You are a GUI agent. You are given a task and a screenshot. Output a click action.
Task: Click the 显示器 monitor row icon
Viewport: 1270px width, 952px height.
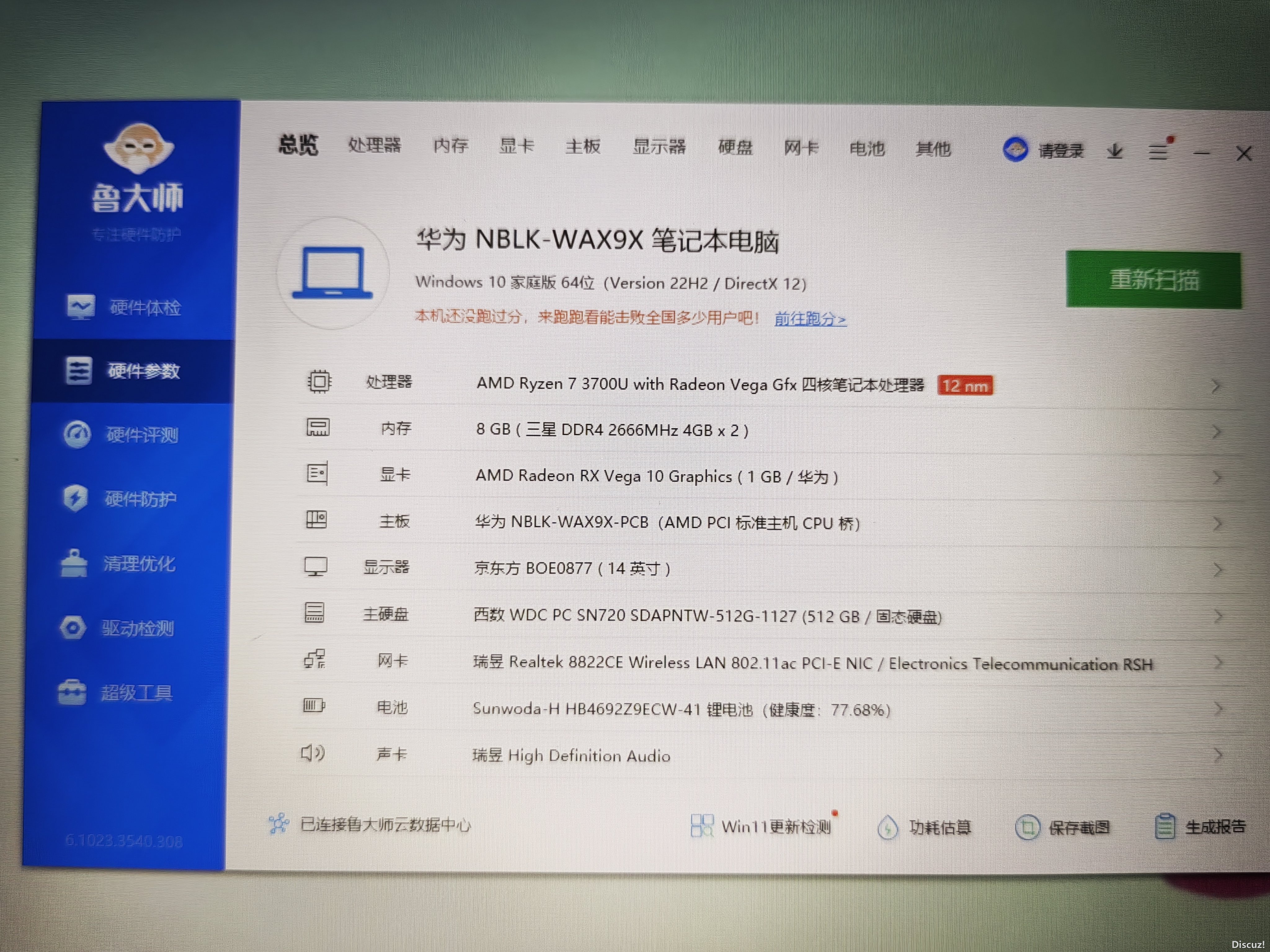point(315,566)
